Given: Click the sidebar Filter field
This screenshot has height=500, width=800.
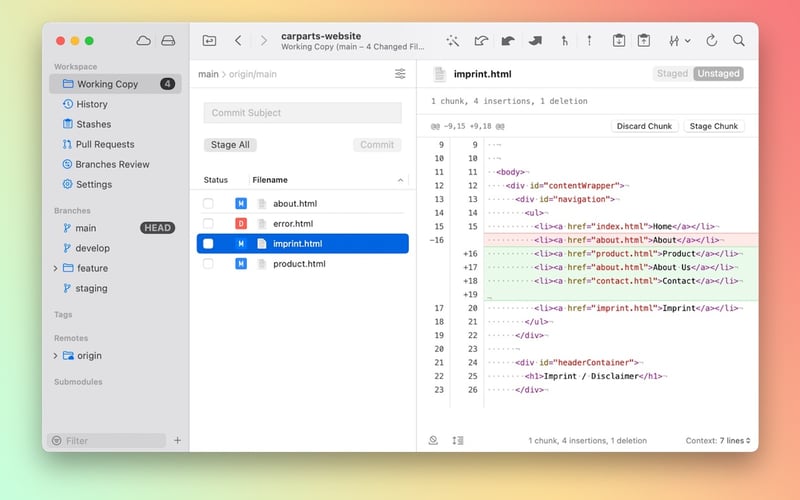Looking at the screenshot, I should tap(107, 441).
